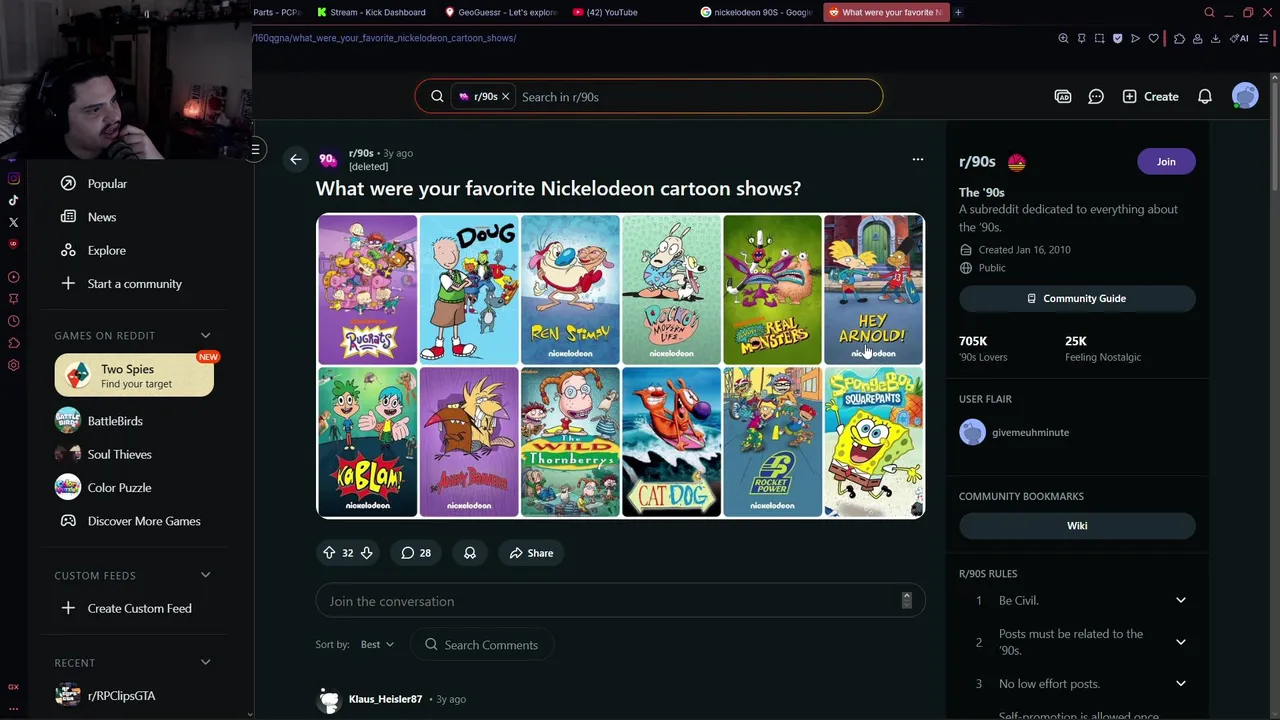Open the tab search magnifier in title bar
This screenshot has height=720, width=1280.
click(1209, 12)
